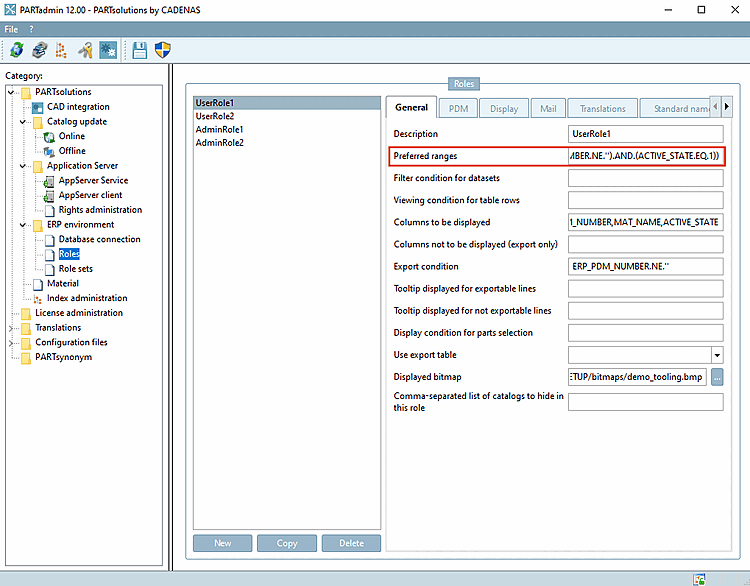Expand the Configuration files tree node
This screenshot has width=750, height=586.
coord(11,343)
